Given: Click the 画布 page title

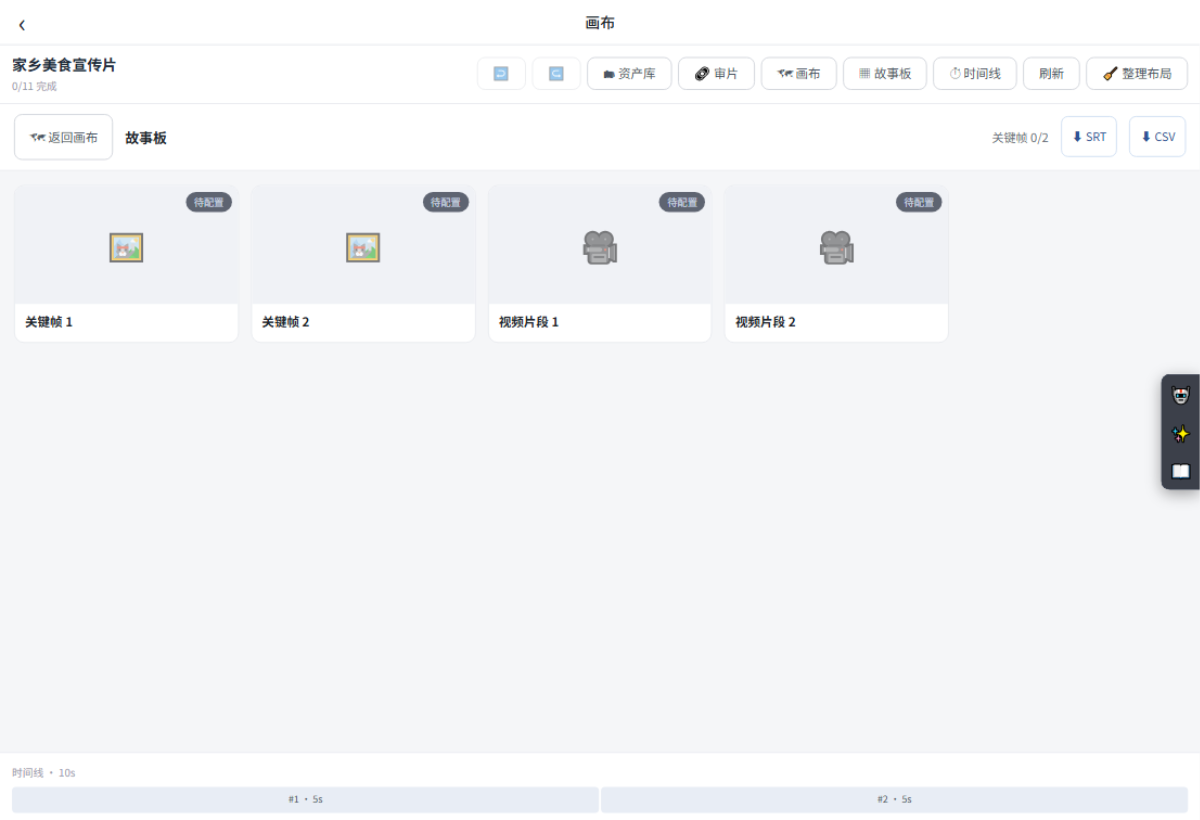Looking at the screenshot, I should click(x=600, y=23).
